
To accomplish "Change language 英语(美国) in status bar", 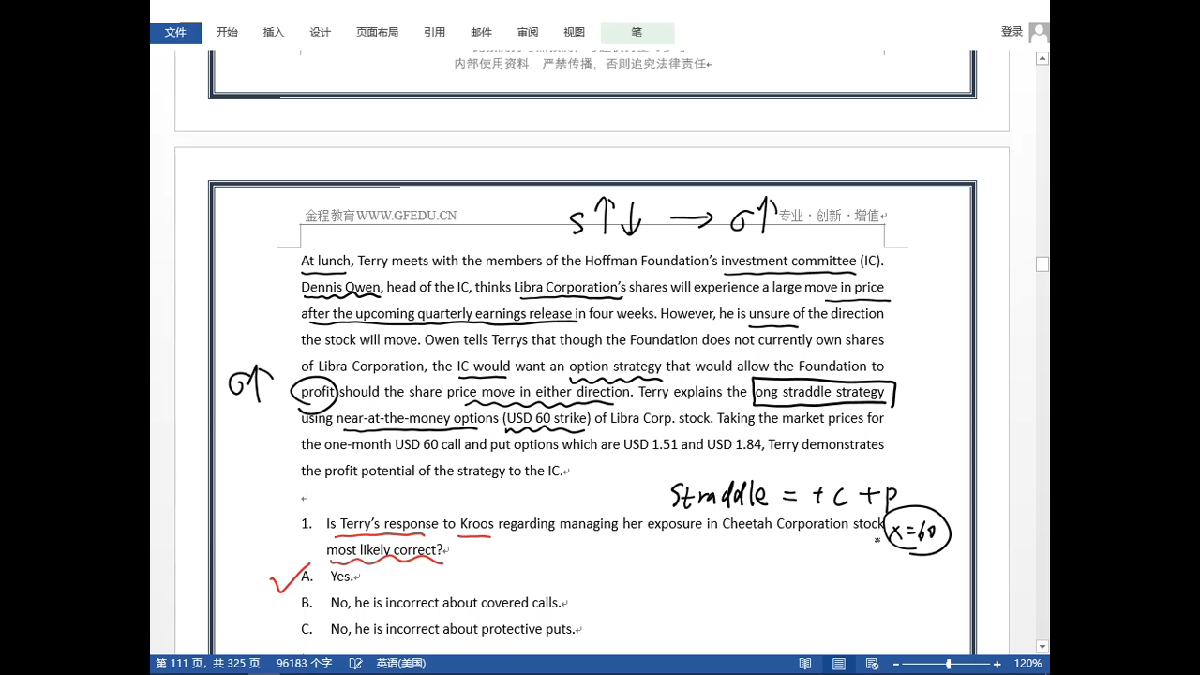I will coord(400,664).
